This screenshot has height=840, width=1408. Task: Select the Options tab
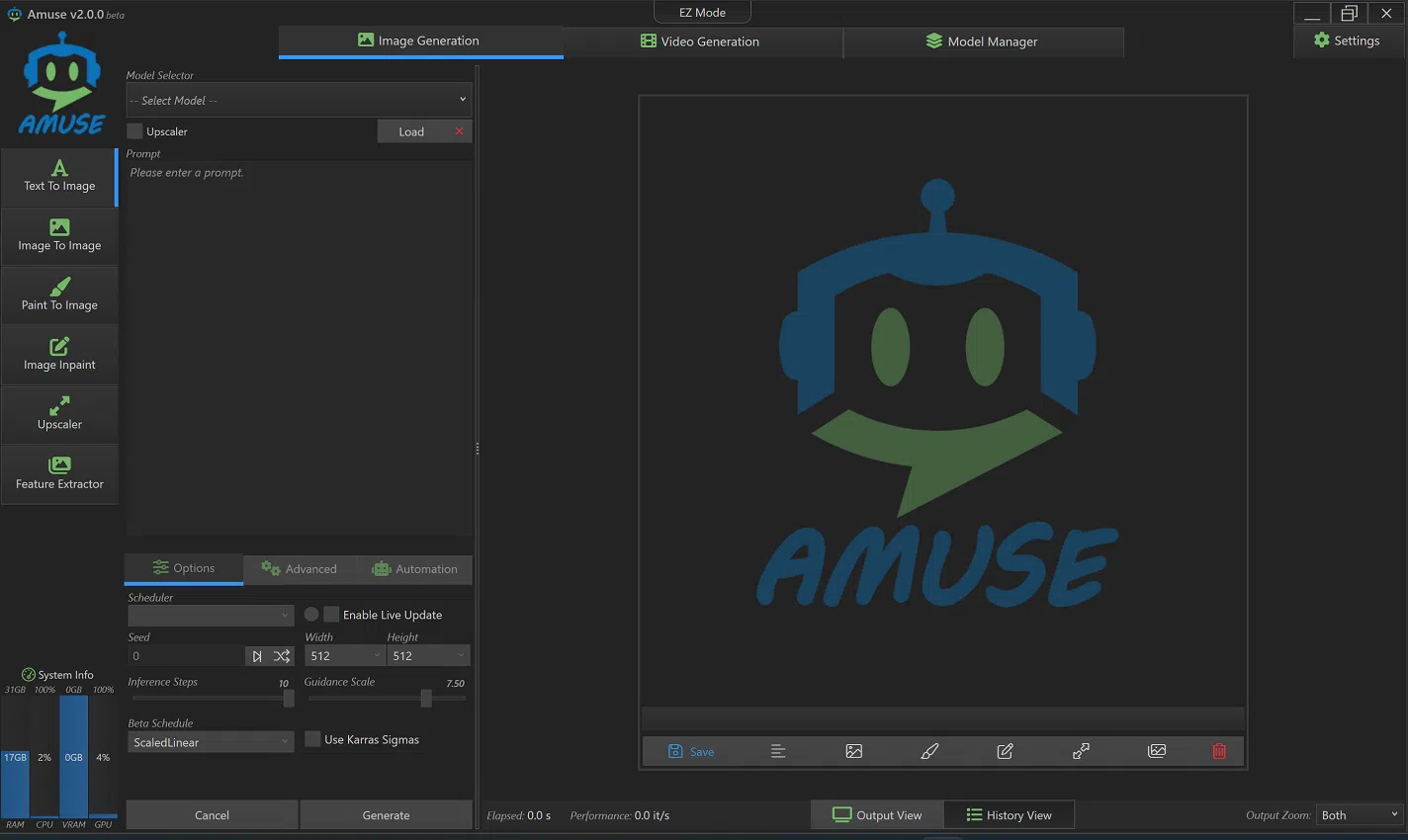[x=184, y=568]
